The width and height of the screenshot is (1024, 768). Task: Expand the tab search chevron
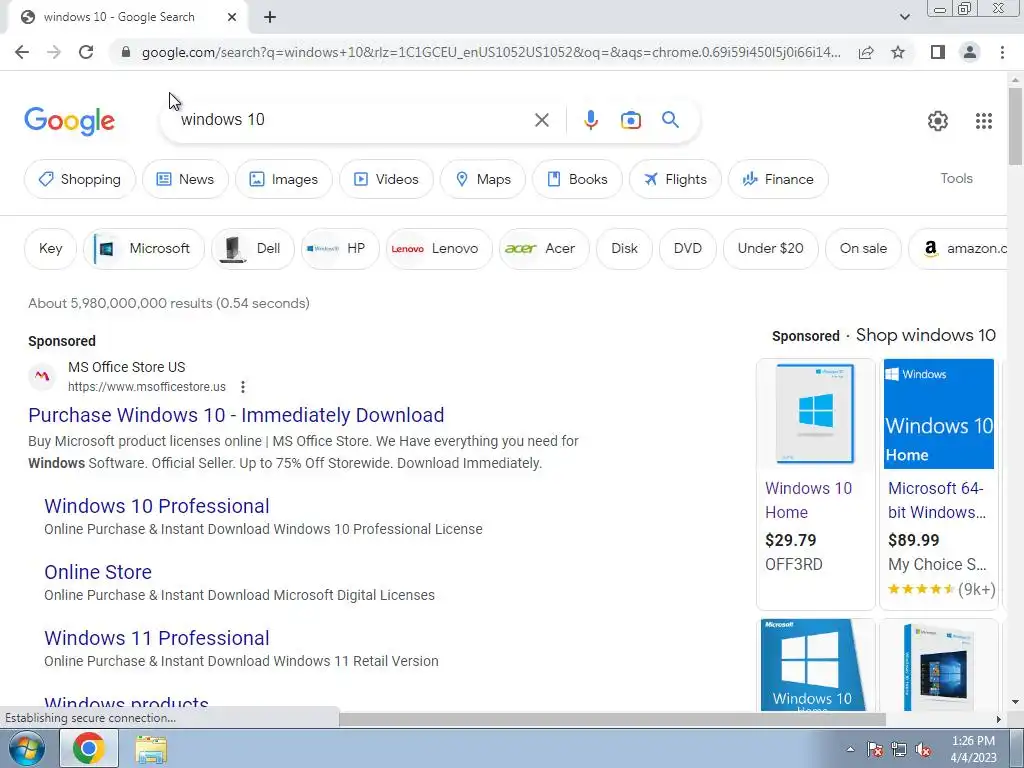pyautogui.click(x=904, y=17)
